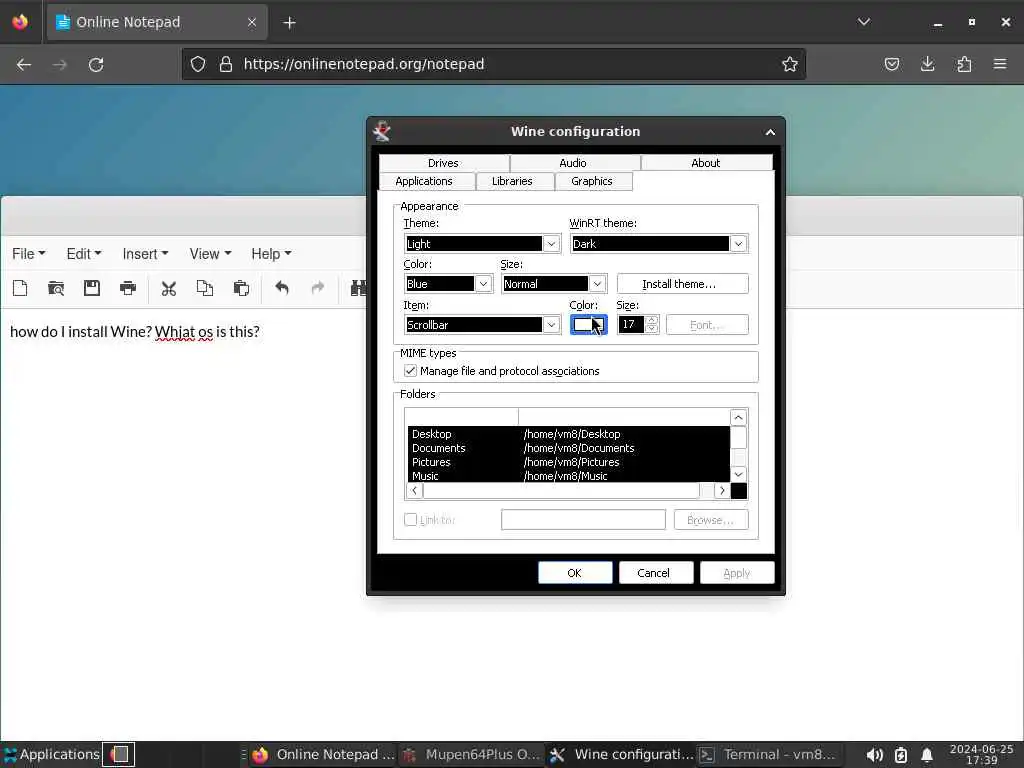
Task: Click the Cancel button in Wine configuration
Action: (654, 573)
